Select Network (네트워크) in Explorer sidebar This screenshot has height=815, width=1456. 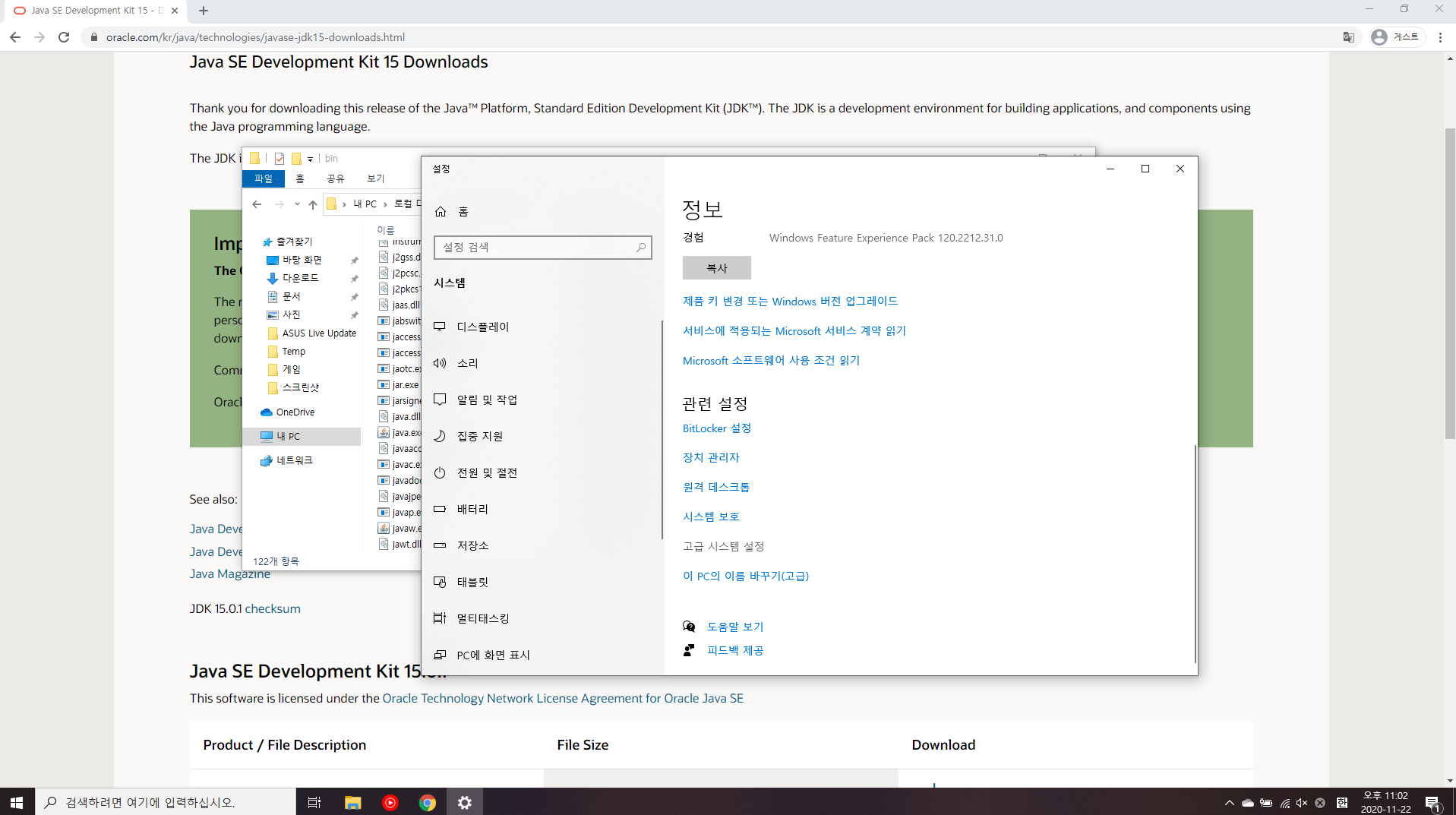pos(287,460)
